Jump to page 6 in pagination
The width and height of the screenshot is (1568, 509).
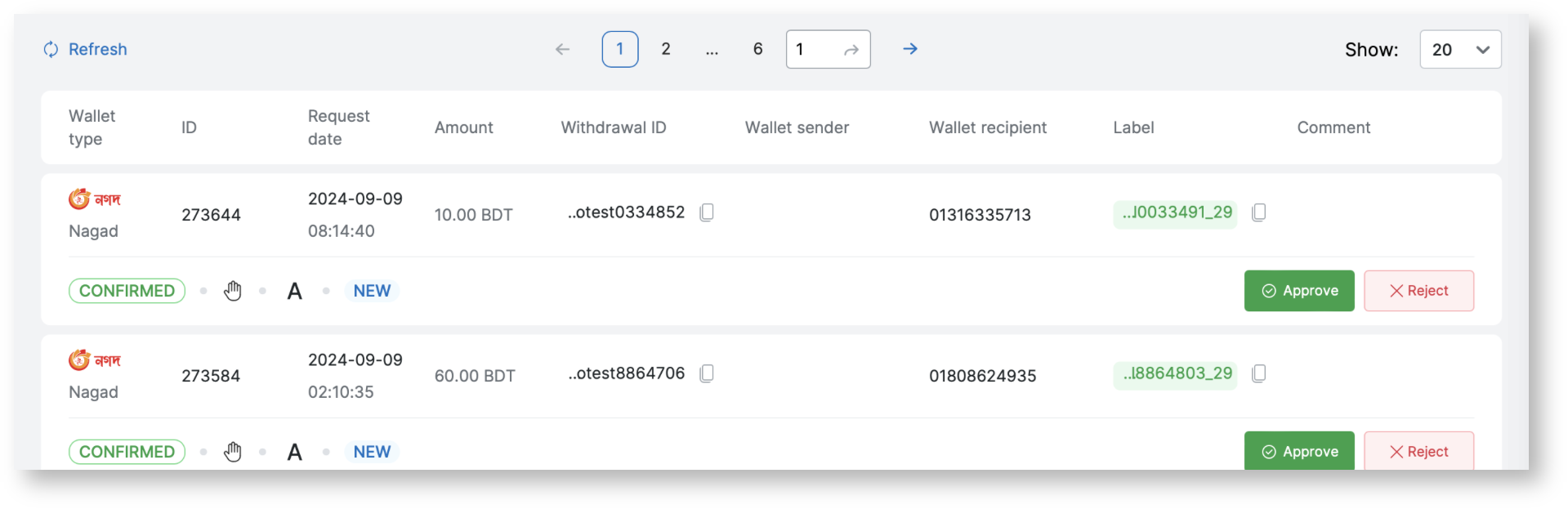click(757, 49)
